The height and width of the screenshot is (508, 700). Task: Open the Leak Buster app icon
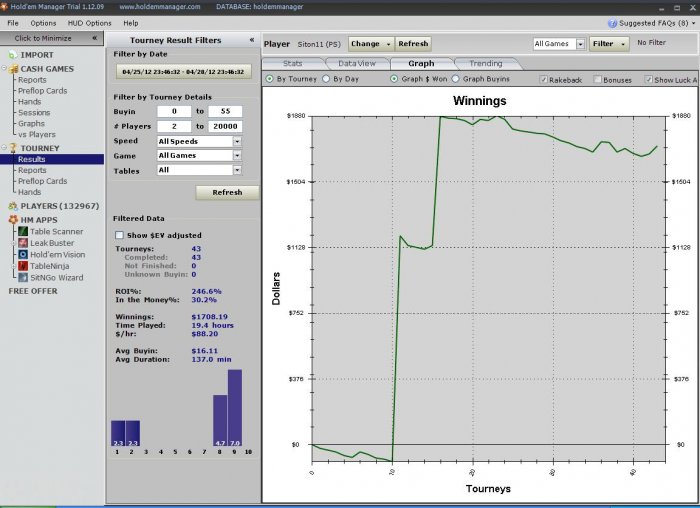(23, 243)
